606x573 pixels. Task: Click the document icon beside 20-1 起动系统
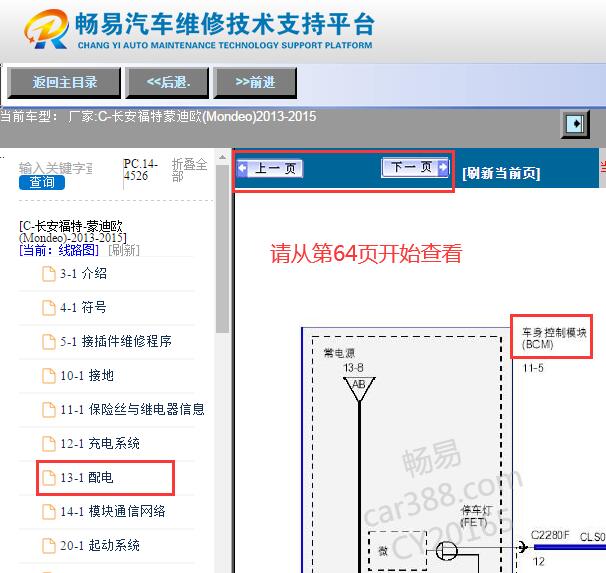click(x=49, y=546)
